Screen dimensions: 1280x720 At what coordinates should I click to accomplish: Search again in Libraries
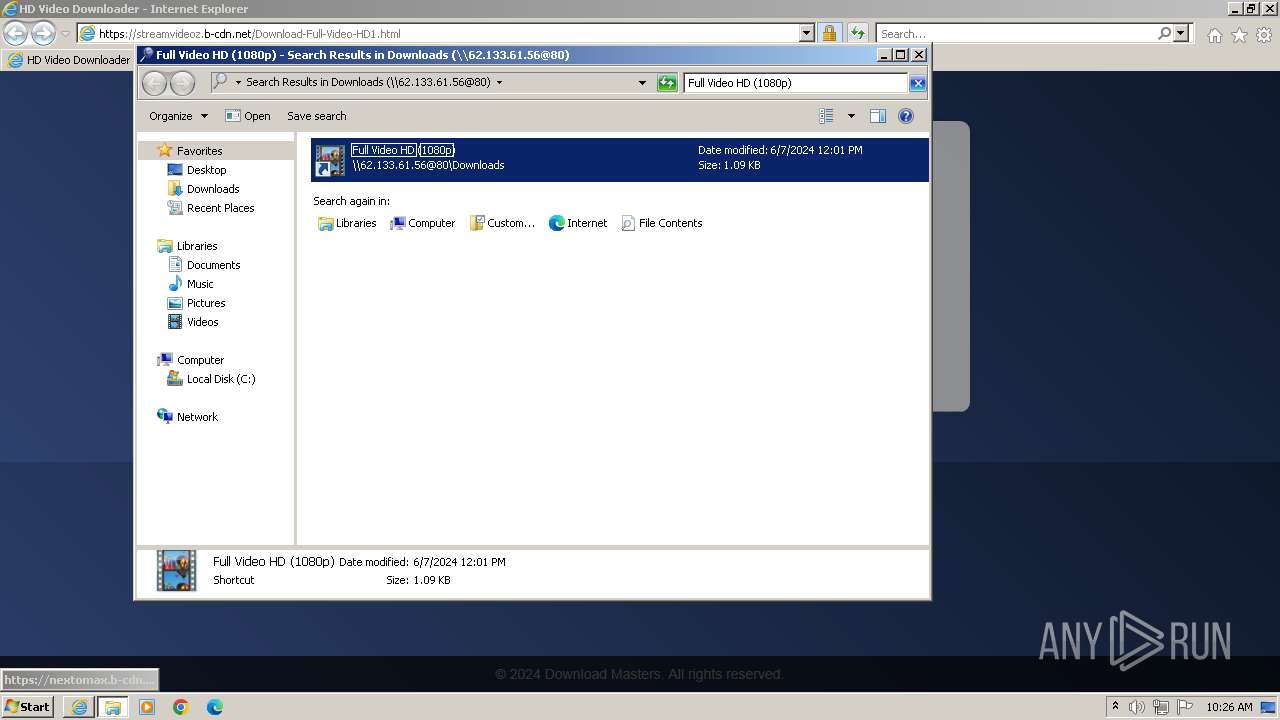(347, 223)
